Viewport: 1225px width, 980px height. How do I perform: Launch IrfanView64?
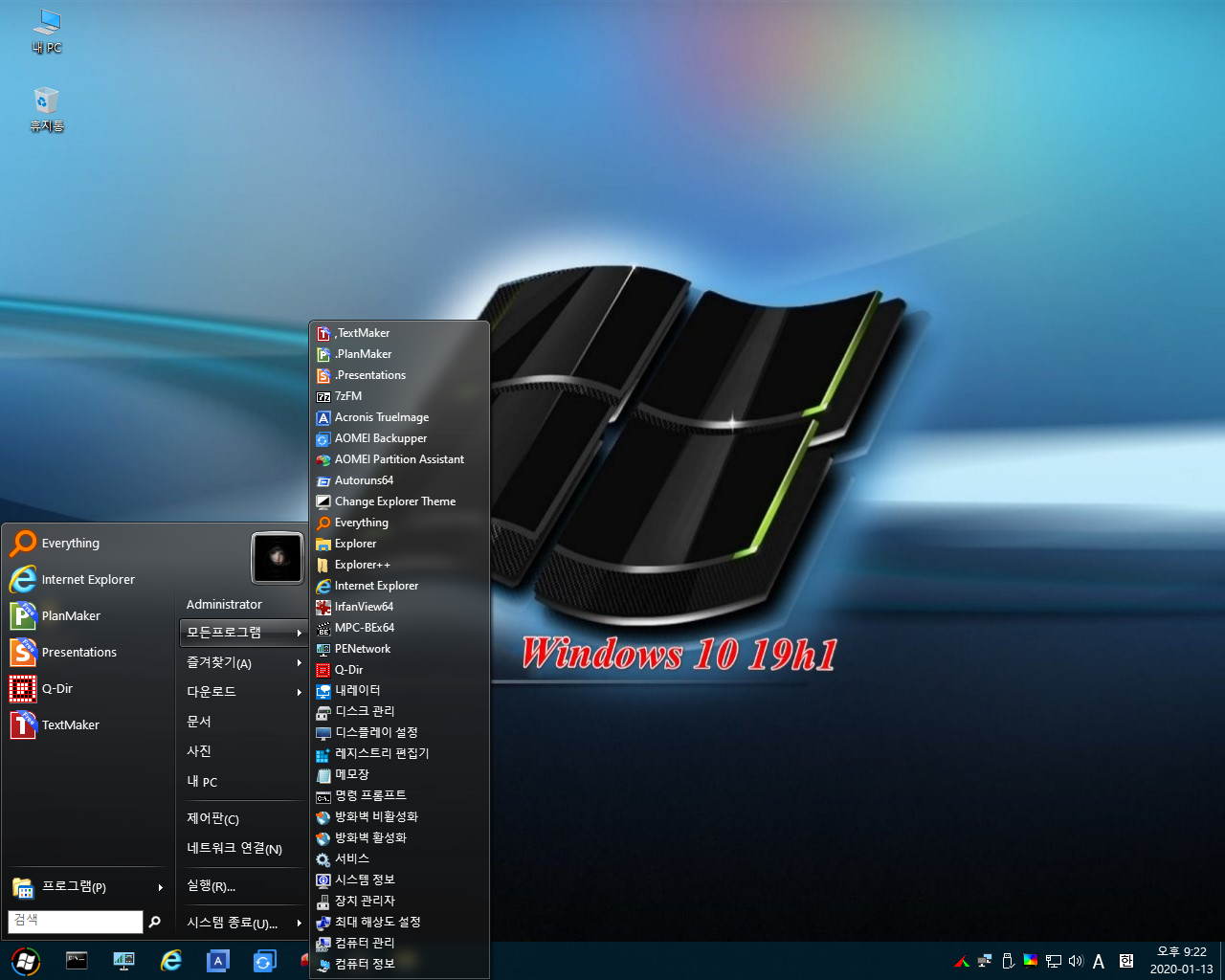coord(399,607)
